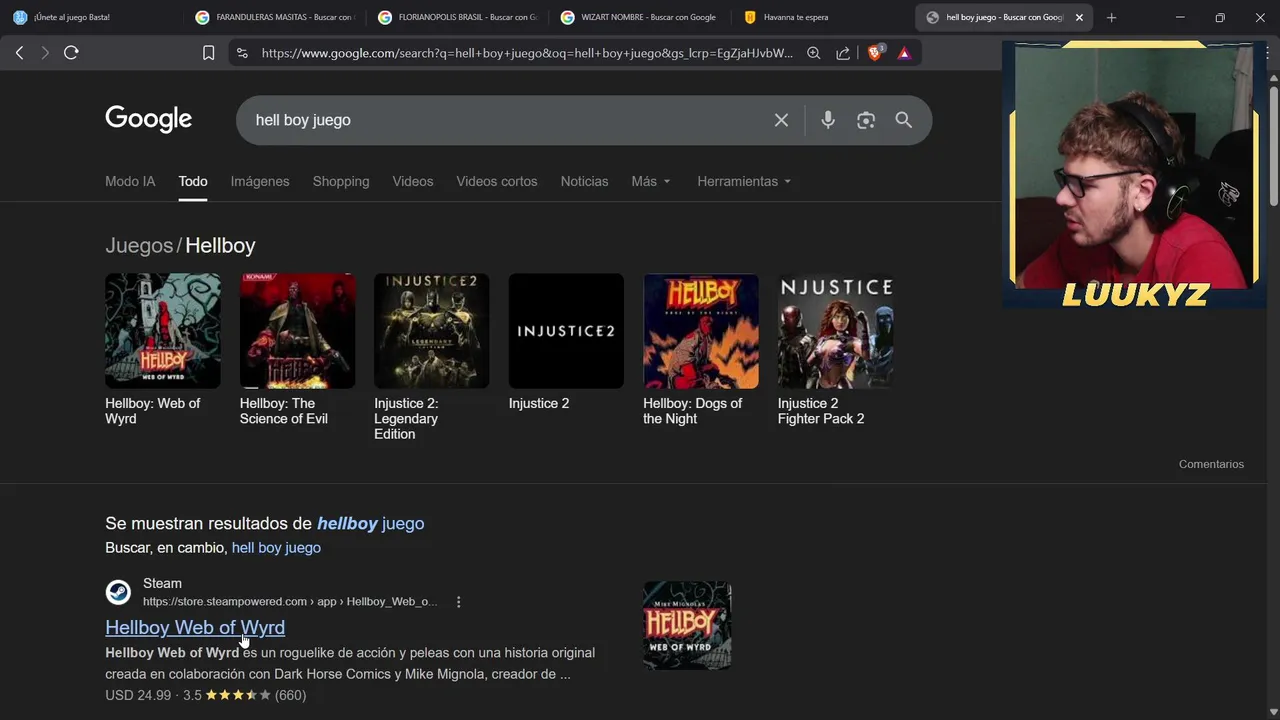1280x720 pixels.
Task: Search by image using the camera lens icon
Action: pyautogui.click(x=866, y=120)
